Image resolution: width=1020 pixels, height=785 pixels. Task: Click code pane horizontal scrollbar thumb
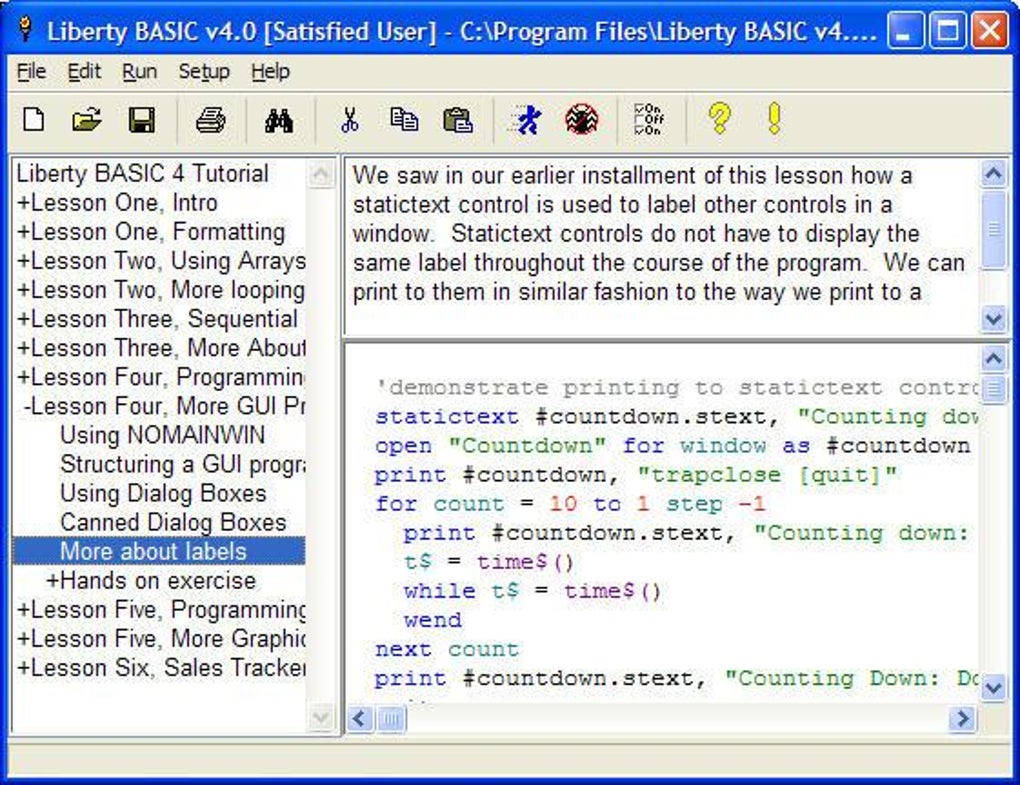pyautogui.click(x=391, y=719)
